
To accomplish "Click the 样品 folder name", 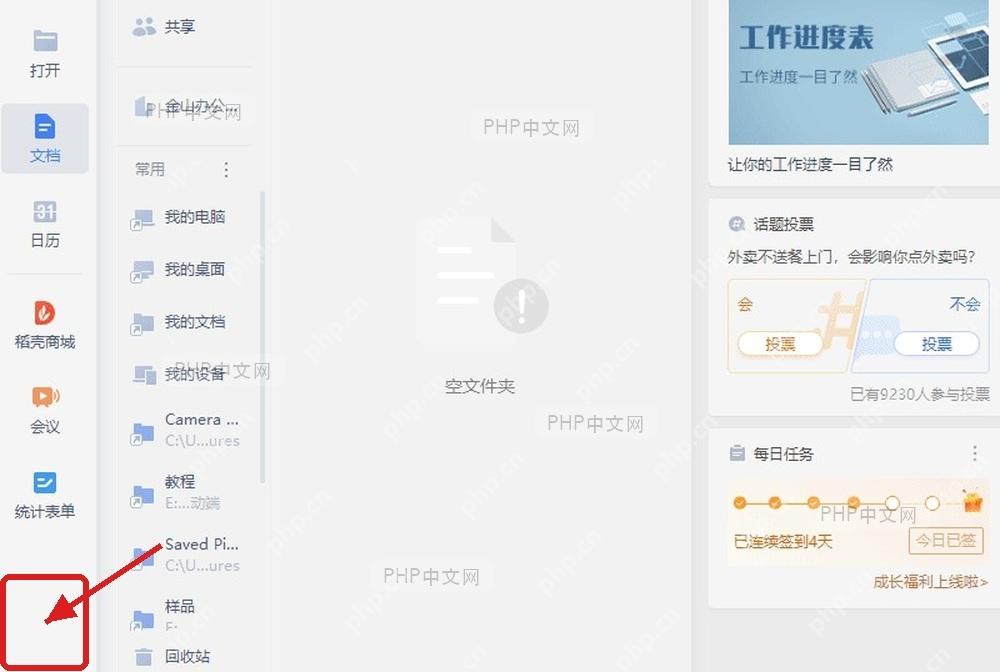I will click(x=180, y=606).
